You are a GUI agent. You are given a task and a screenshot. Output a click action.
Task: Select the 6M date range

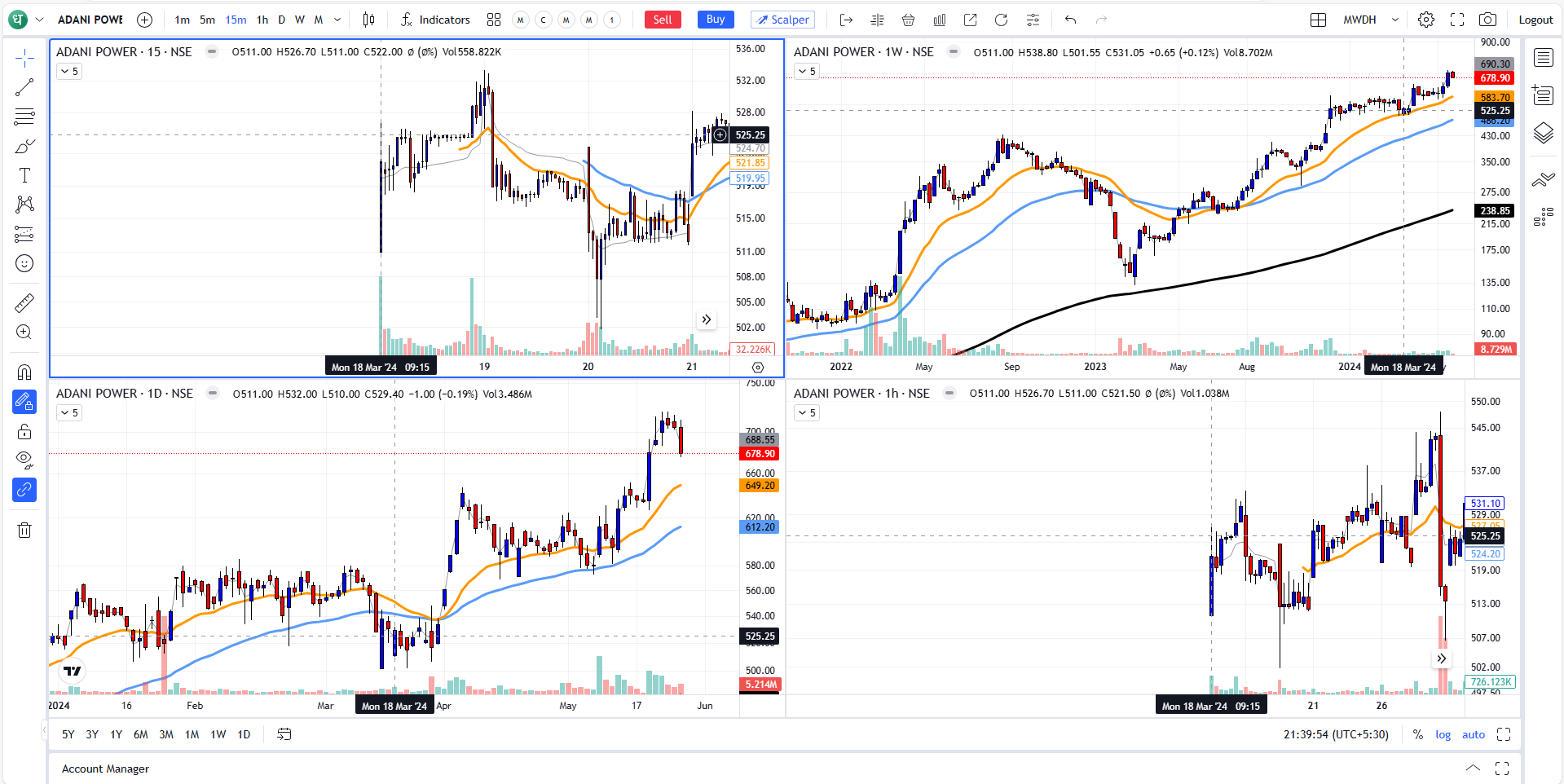(141, 734)
